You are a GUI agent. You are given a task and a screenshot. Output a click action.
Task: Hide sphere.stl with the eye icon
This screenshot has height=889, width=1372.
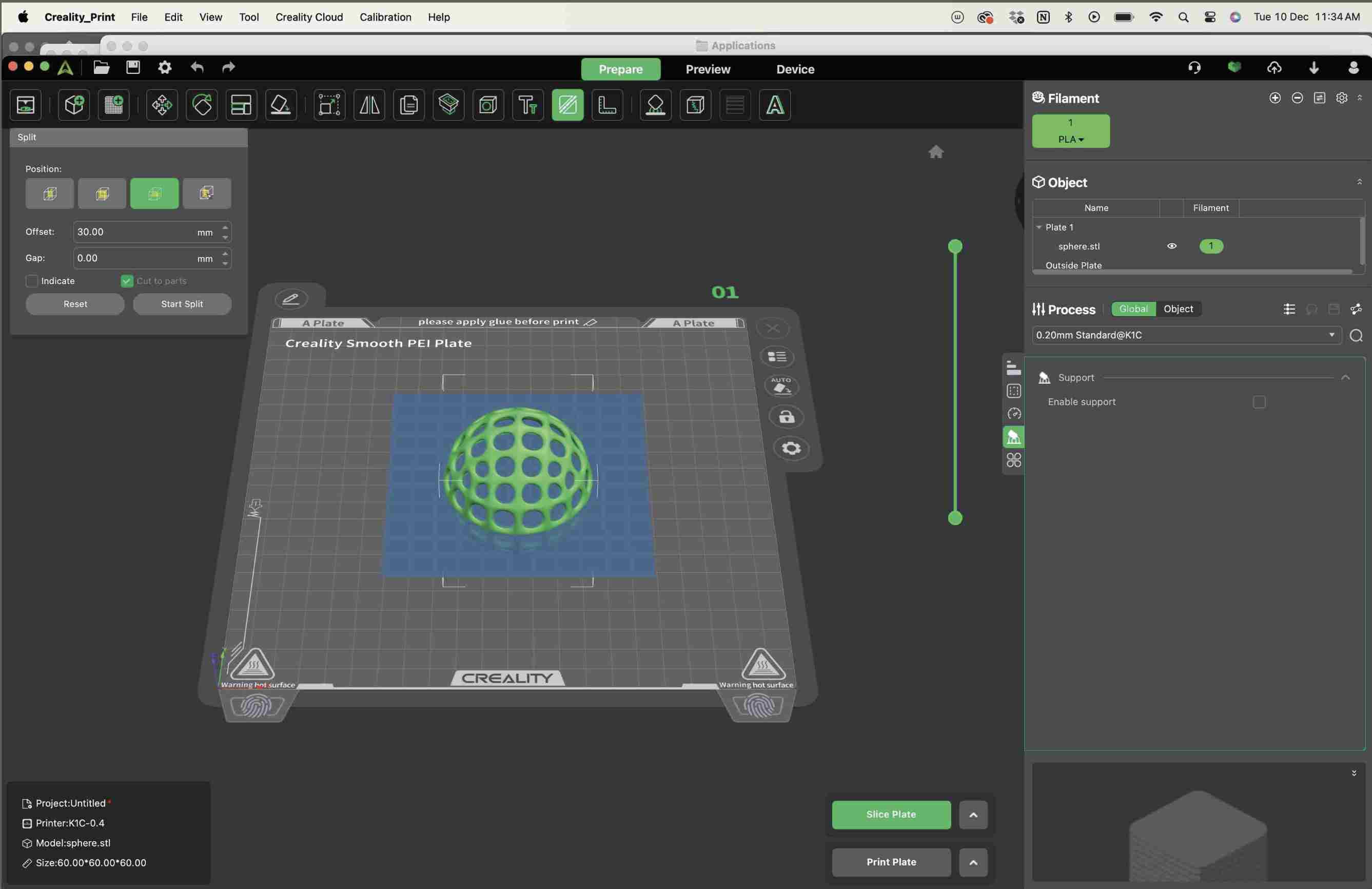click(x=1172, y=246)
